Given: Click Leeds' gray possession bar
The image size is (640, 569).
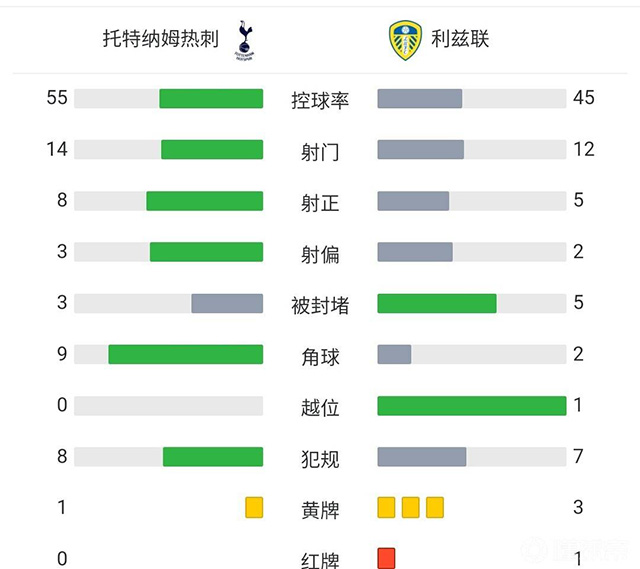Looking at the screenshot, I should coord(420,98).
